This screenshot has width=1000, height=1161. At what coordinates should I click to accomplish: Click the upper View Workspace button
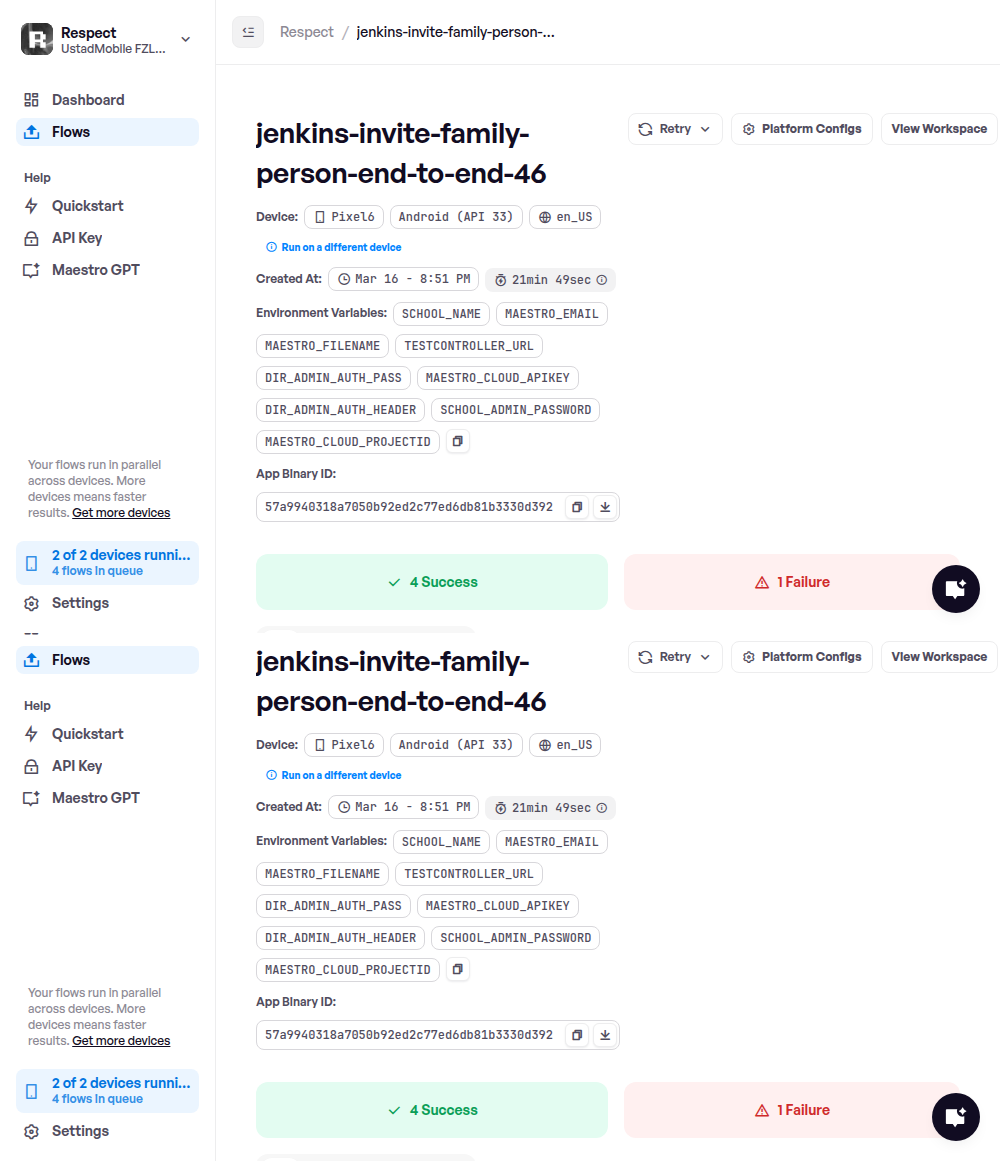(x=939, y=129)
